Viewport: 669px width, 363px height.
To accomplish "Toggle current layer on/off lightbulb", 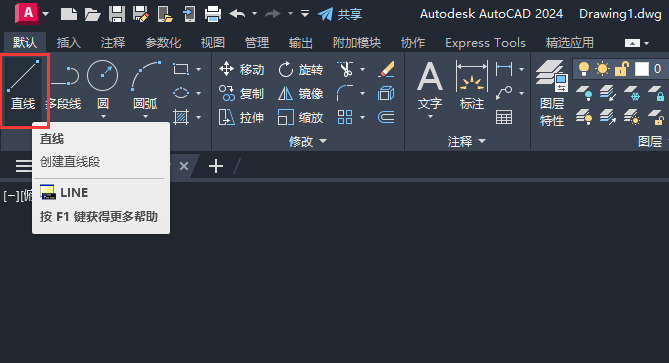I will [x=584, y=69].
